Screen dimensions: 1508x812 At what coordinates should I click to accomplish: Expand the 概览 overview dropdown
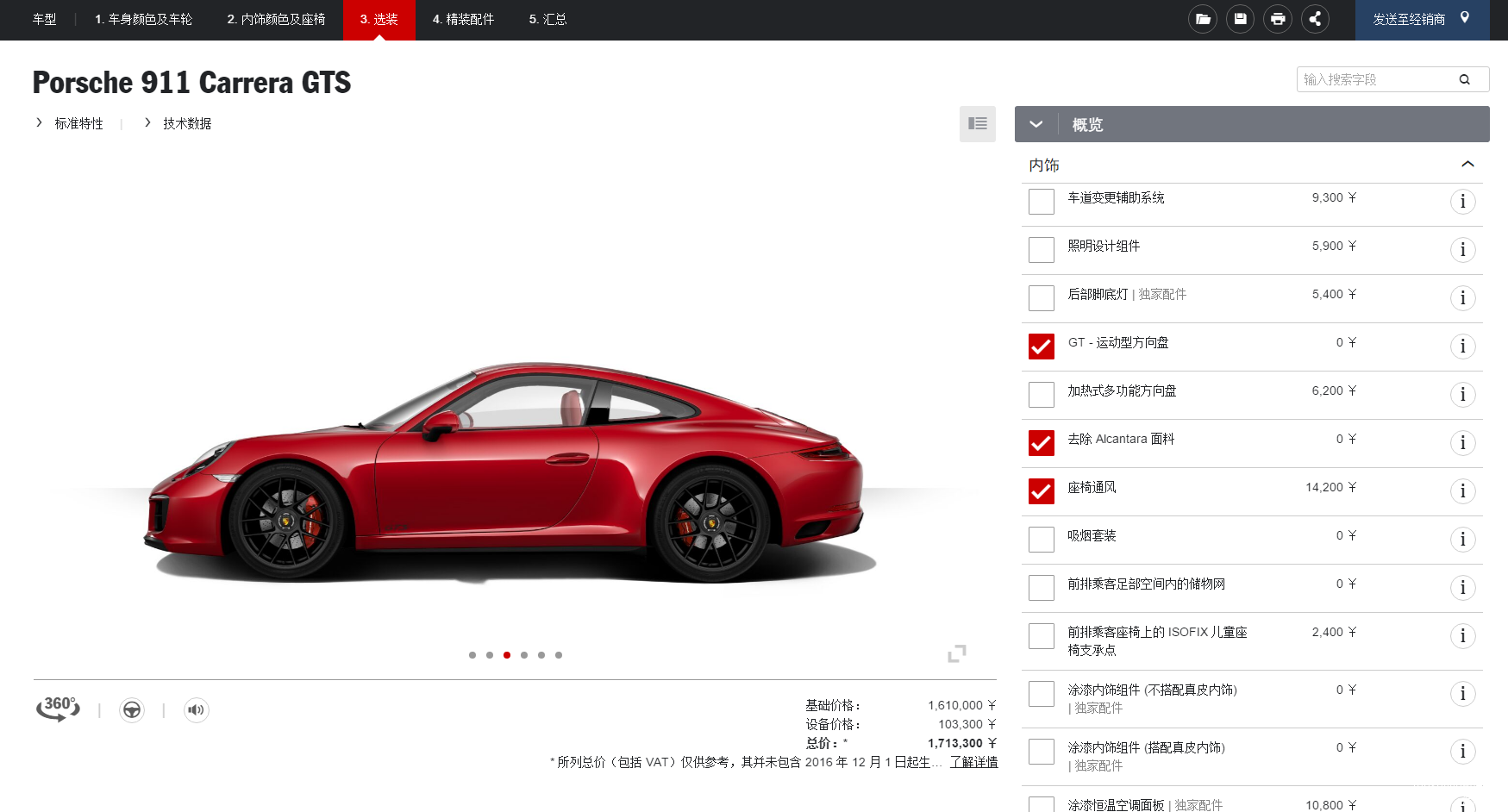[x=1036, y=124]
